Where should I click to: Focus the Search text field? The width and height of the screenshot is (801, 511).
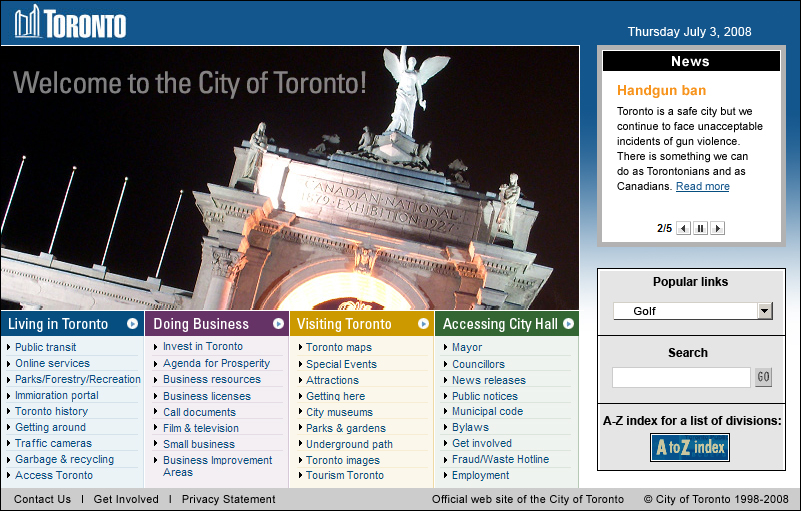[681, 377]
